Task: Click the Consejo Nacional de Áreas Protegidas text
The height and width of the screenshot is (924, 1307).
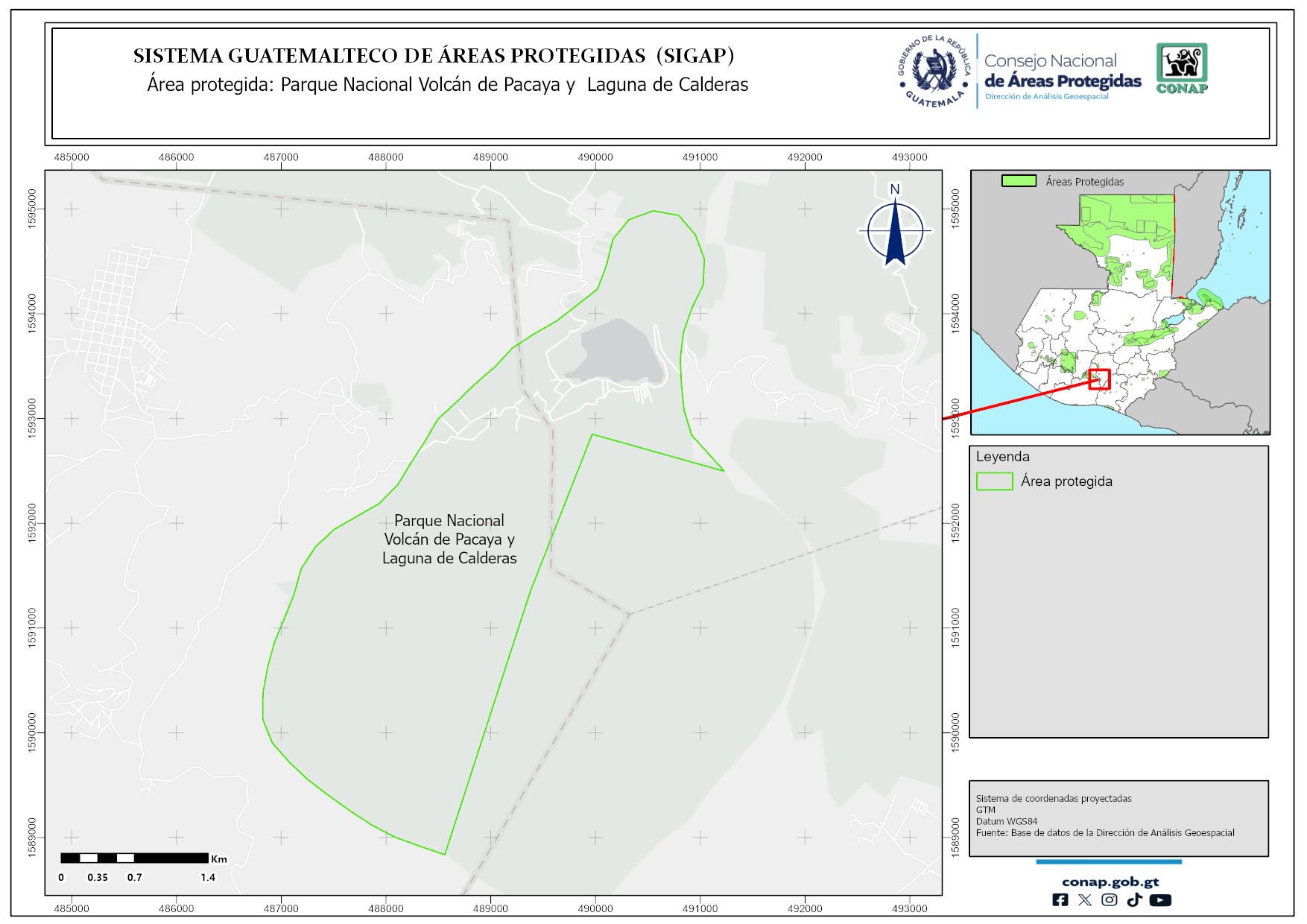Action: [x=1062, y=72]
